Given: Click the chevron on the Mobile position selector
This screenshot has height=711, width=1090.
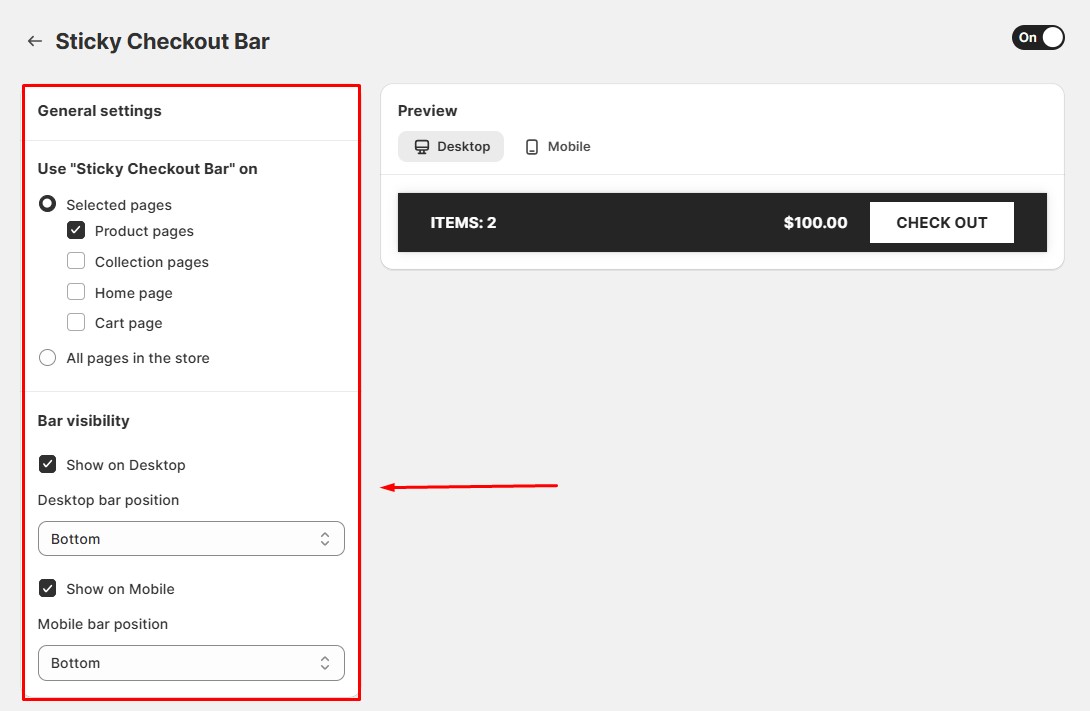Looking at the screenshot, I should (x=325, y=662).
